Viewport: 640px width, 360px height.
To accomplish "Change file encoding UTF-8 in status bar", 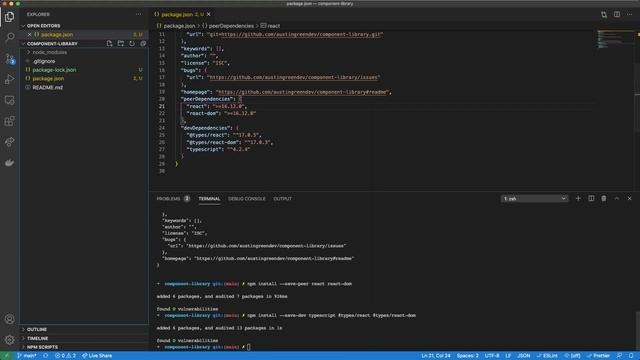I will point(492,356).
